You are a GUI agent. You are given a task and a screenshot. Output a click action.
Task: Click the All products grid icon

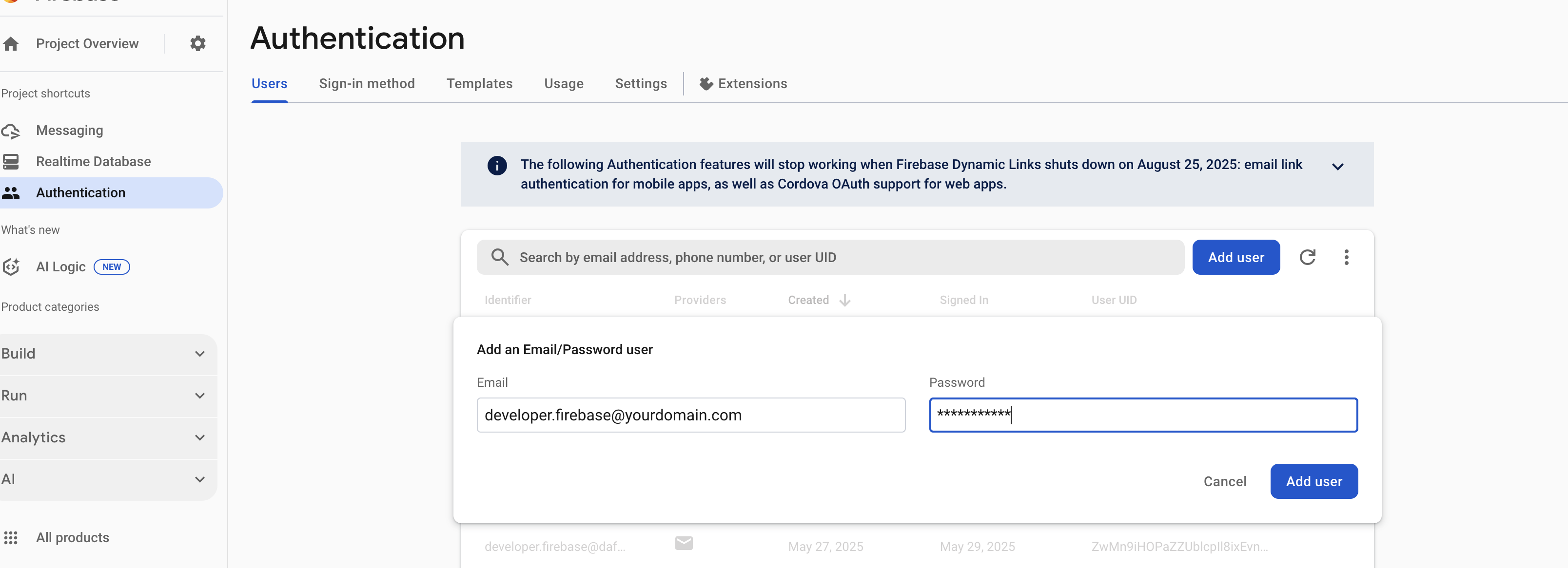pos(11,538)
